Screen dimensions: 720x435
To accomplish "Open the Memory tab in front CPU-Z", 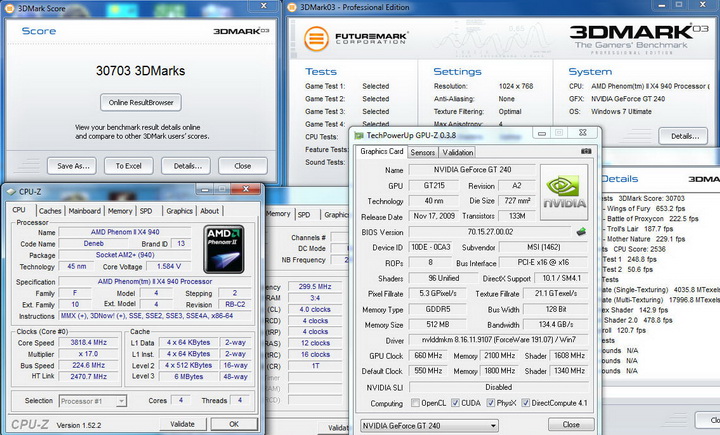I will pyautogui.click(x=120, y=211).
